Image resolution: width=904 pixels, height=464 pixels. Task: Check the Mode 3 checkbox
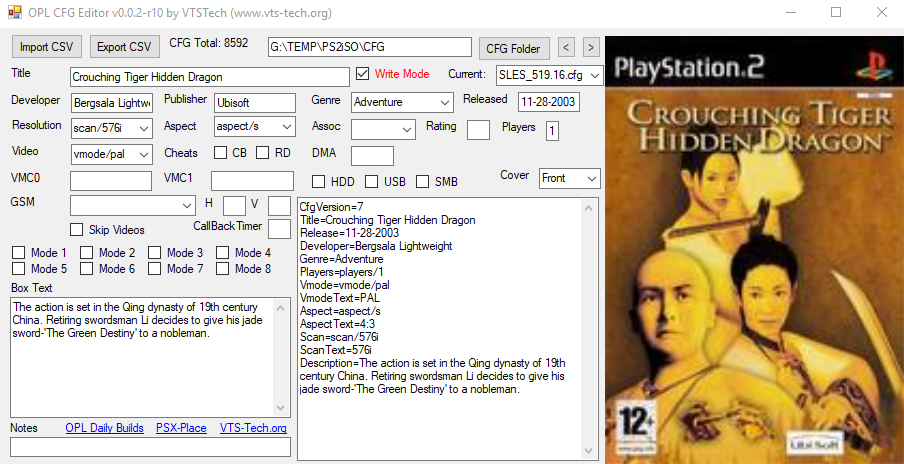[x=155, y=252]
